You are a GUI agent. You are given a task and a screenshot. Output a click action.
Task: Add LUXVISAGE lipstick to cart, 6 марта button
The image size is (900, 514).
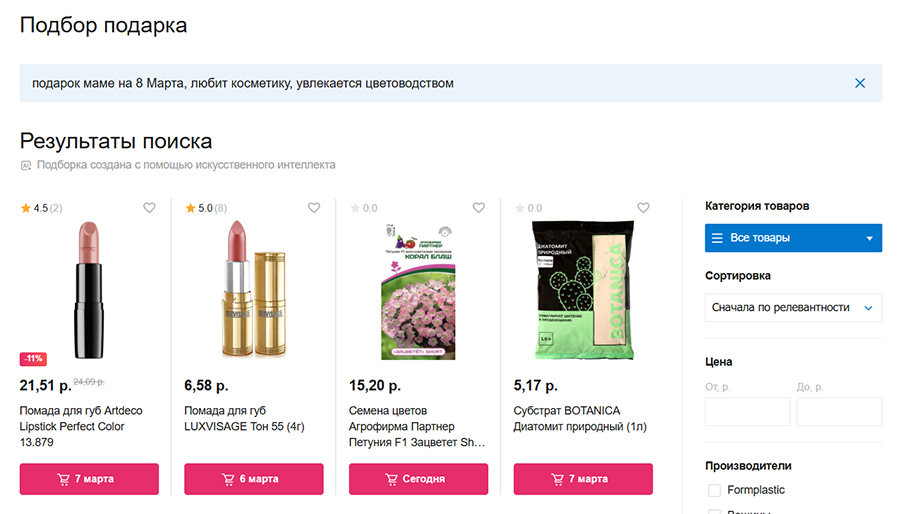254,479
